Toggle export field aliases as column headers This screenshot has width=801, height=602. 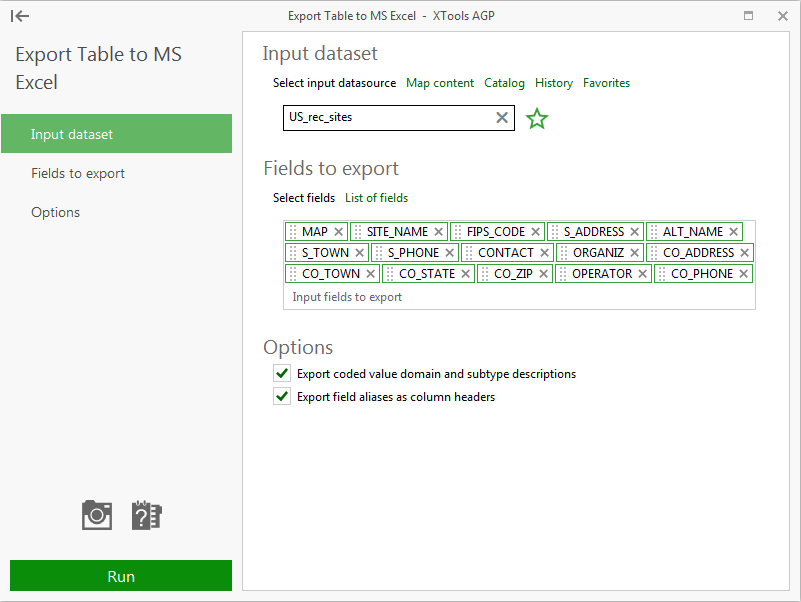pyautogui.click(x=282, y=397)
